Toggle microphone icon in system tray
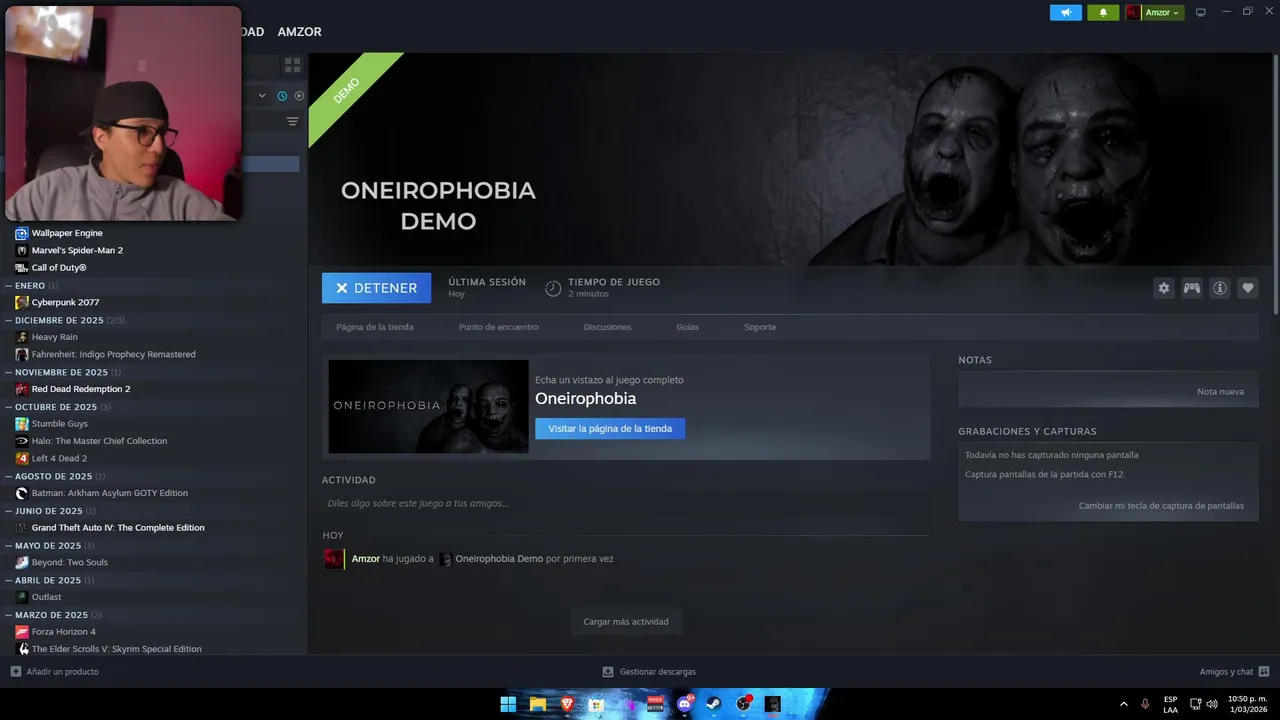 (1145, 704)
